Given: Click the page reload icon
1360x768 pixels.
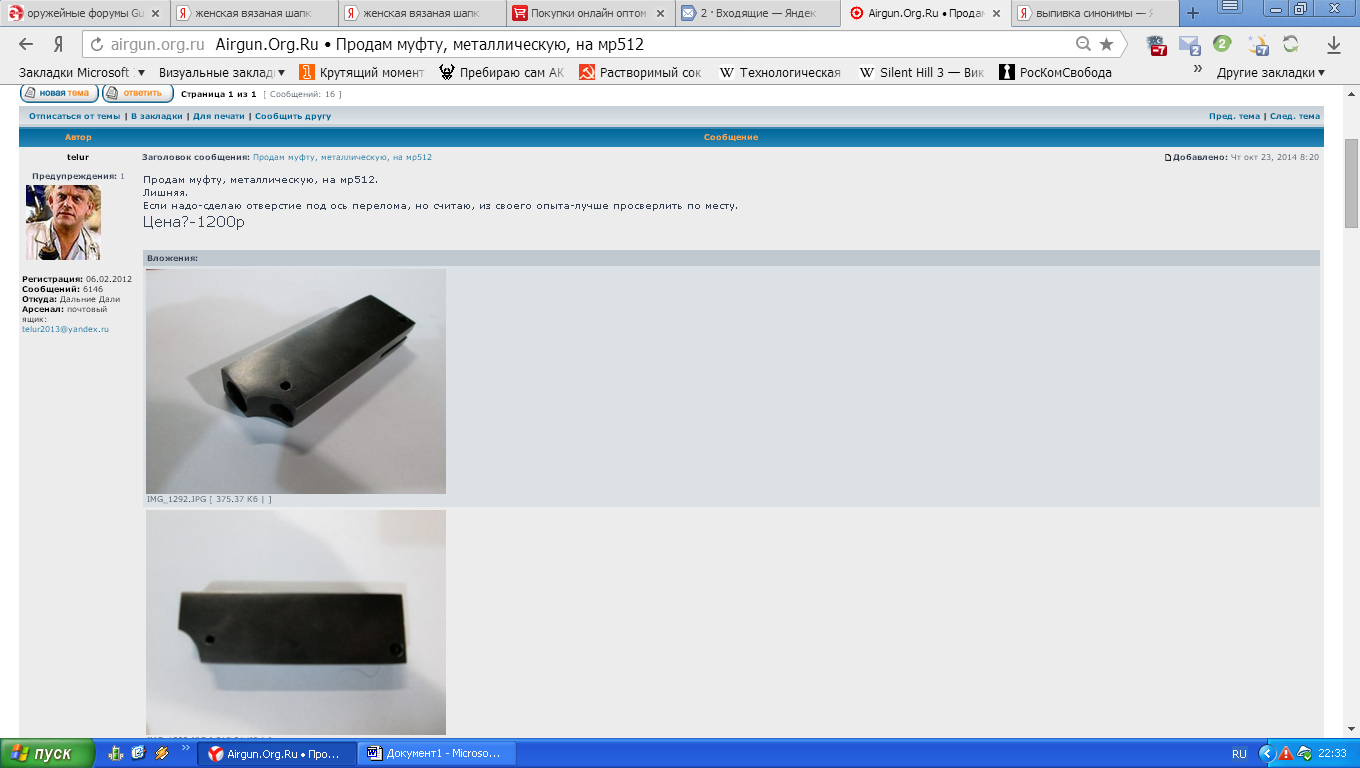Looking at the screenshot, I should [x=97, y=45].
